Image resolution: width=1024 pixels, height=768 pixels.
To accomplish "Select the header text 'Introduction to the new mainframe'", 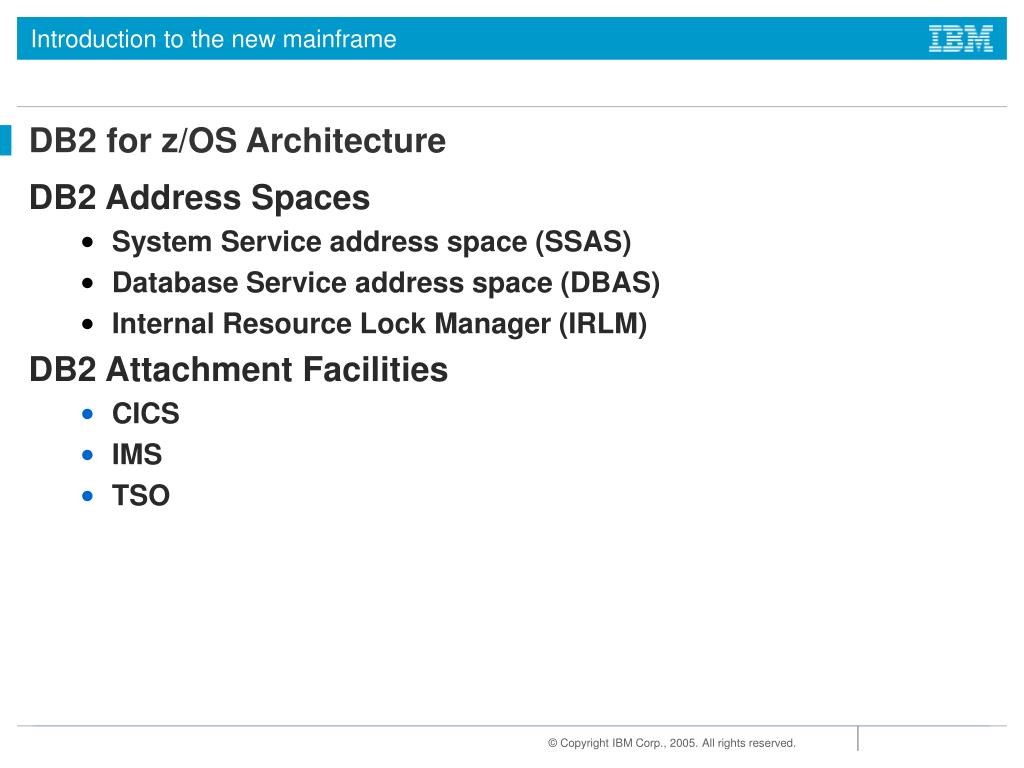I will coord(214,39).
